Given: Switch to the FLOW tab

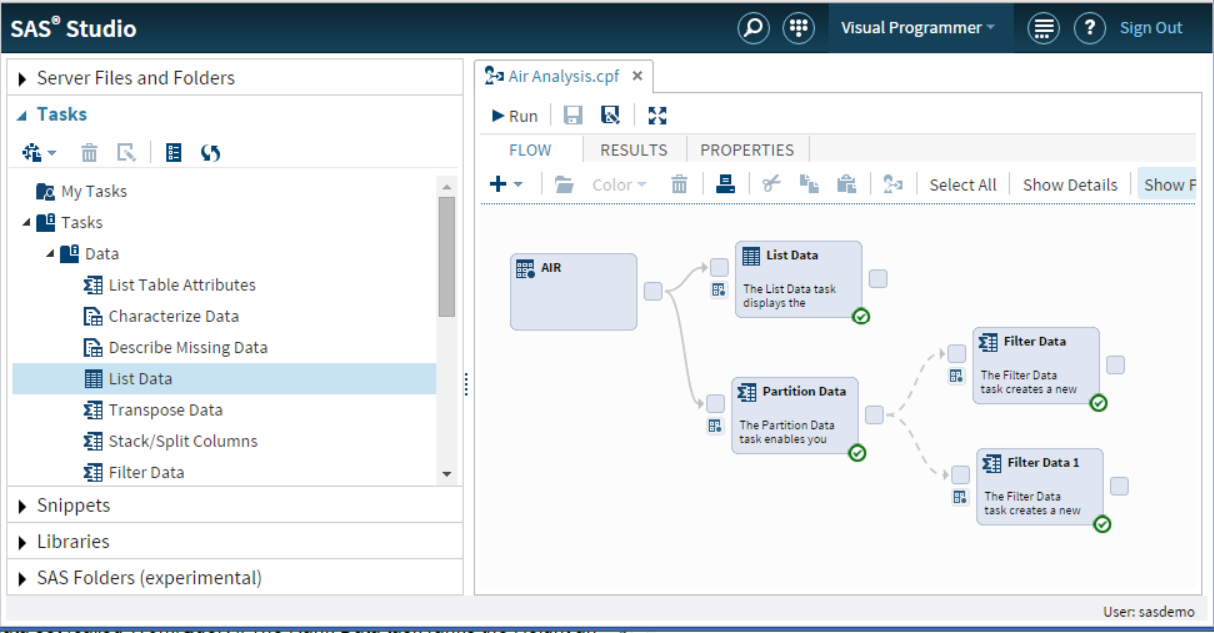Looking at the screenshot, I should [530, 150].
